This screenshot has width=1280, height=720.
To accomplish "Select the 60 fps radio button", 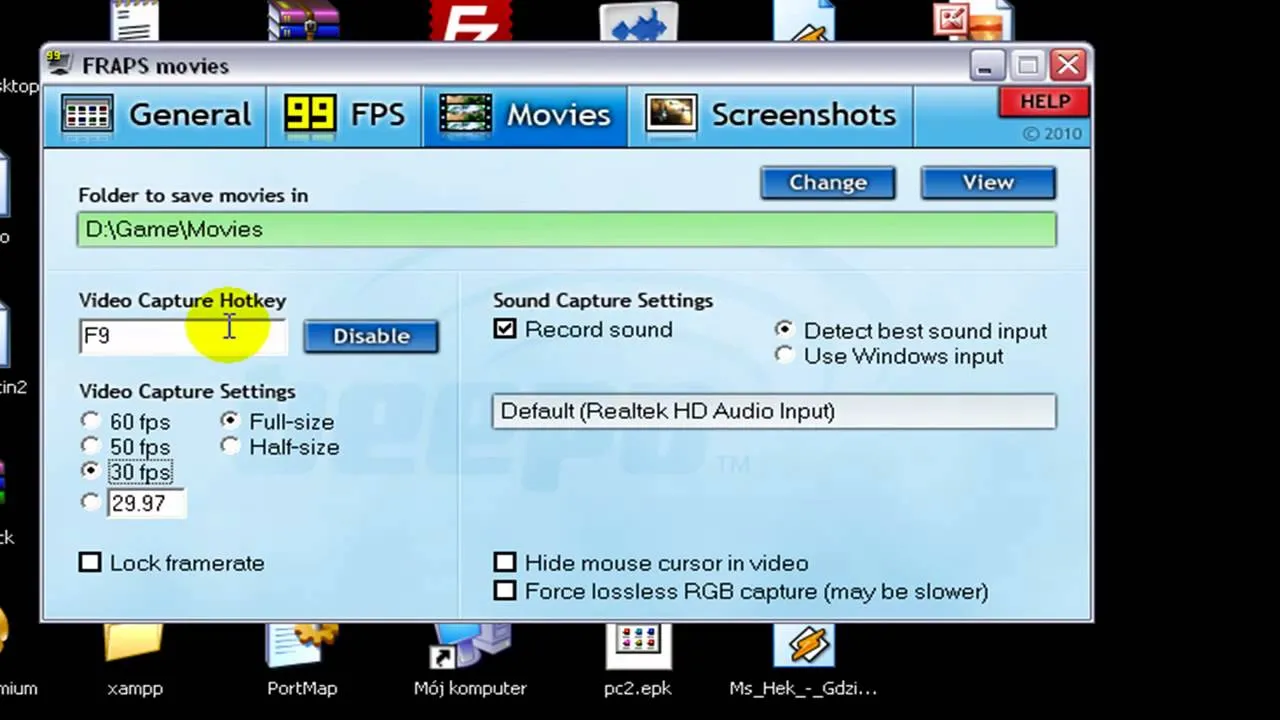I will [91, 421].
